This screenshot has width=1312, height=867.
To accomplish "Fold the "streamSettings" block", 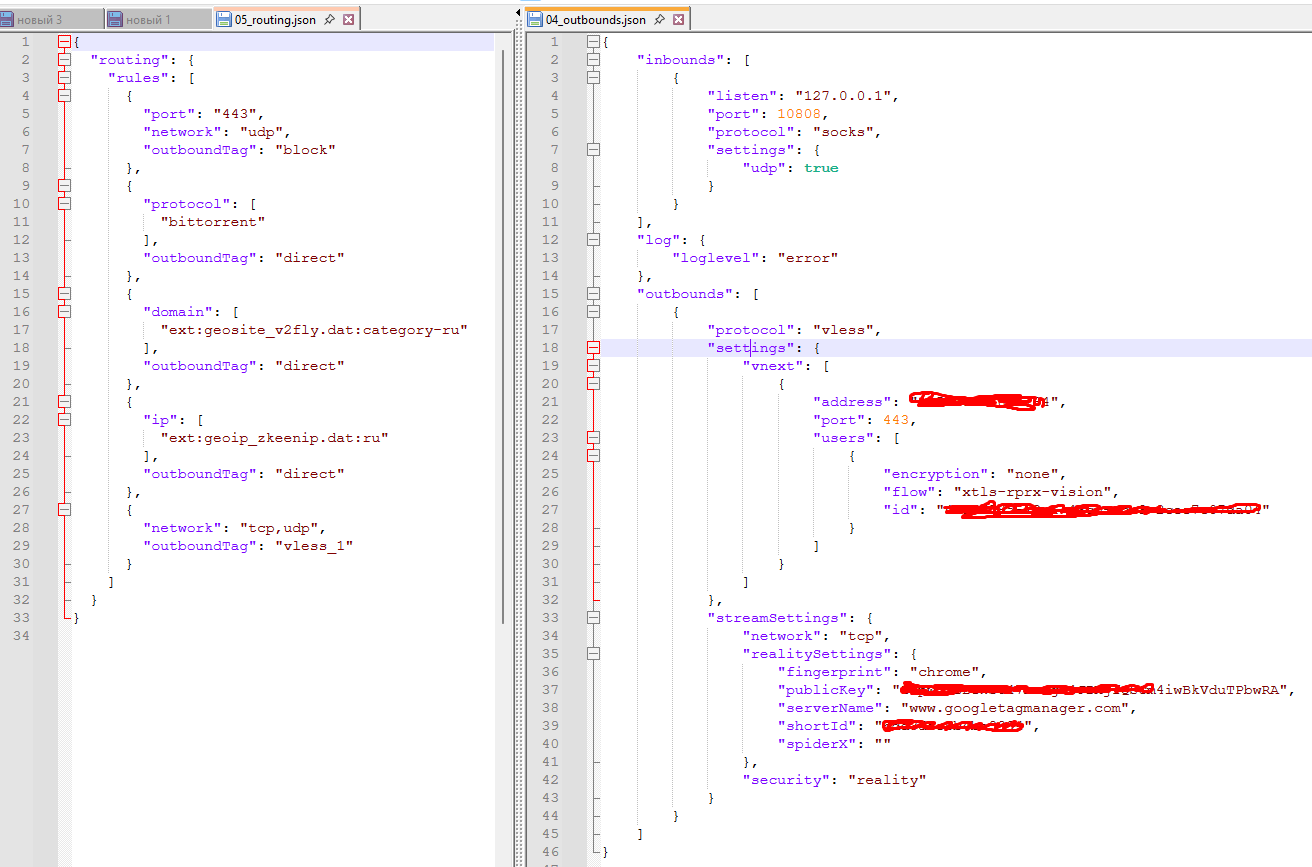I will click(x=593, y=618).
